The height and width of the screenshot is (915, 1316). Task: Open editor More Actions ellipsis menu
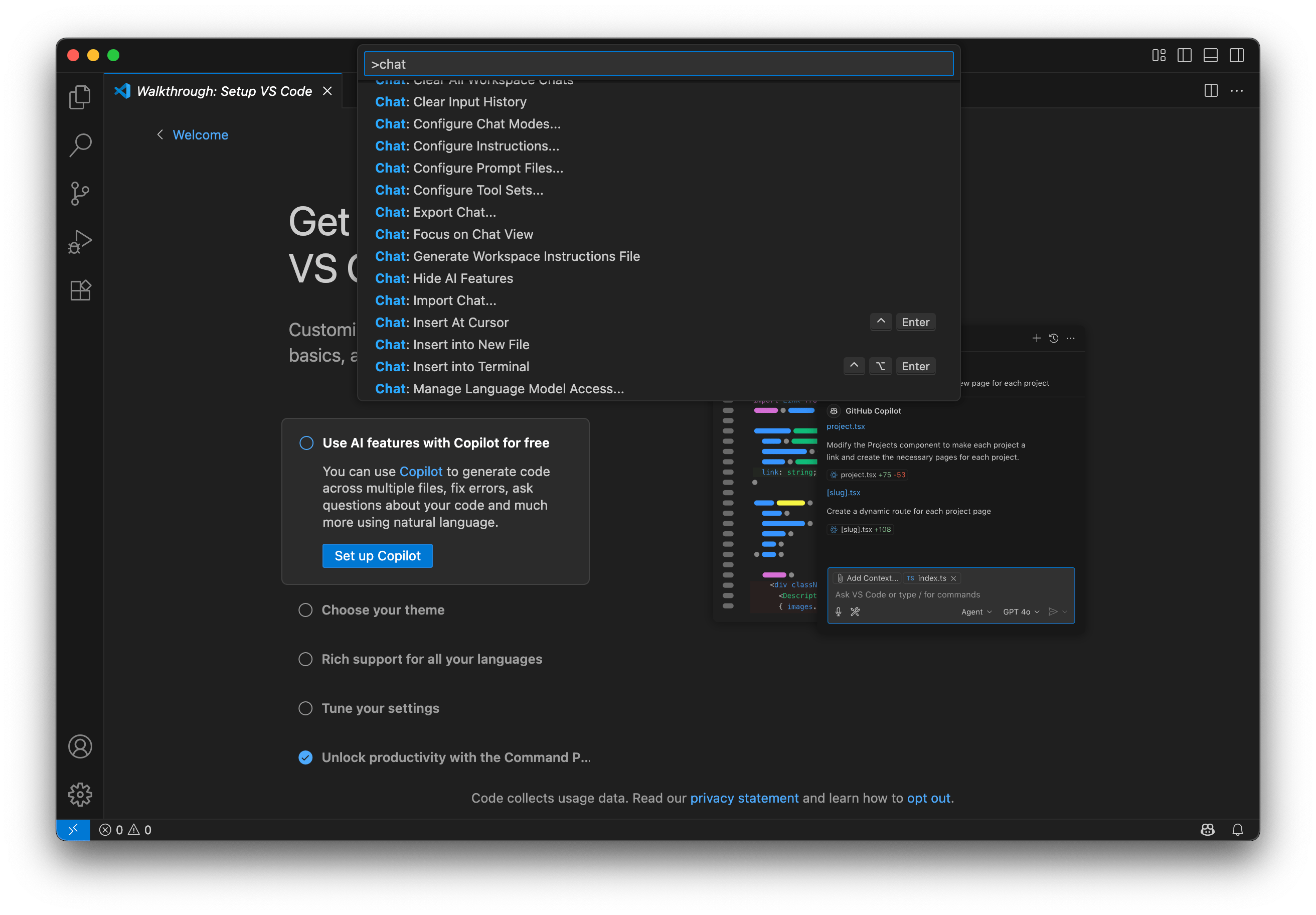click(x=1236, y=91)
